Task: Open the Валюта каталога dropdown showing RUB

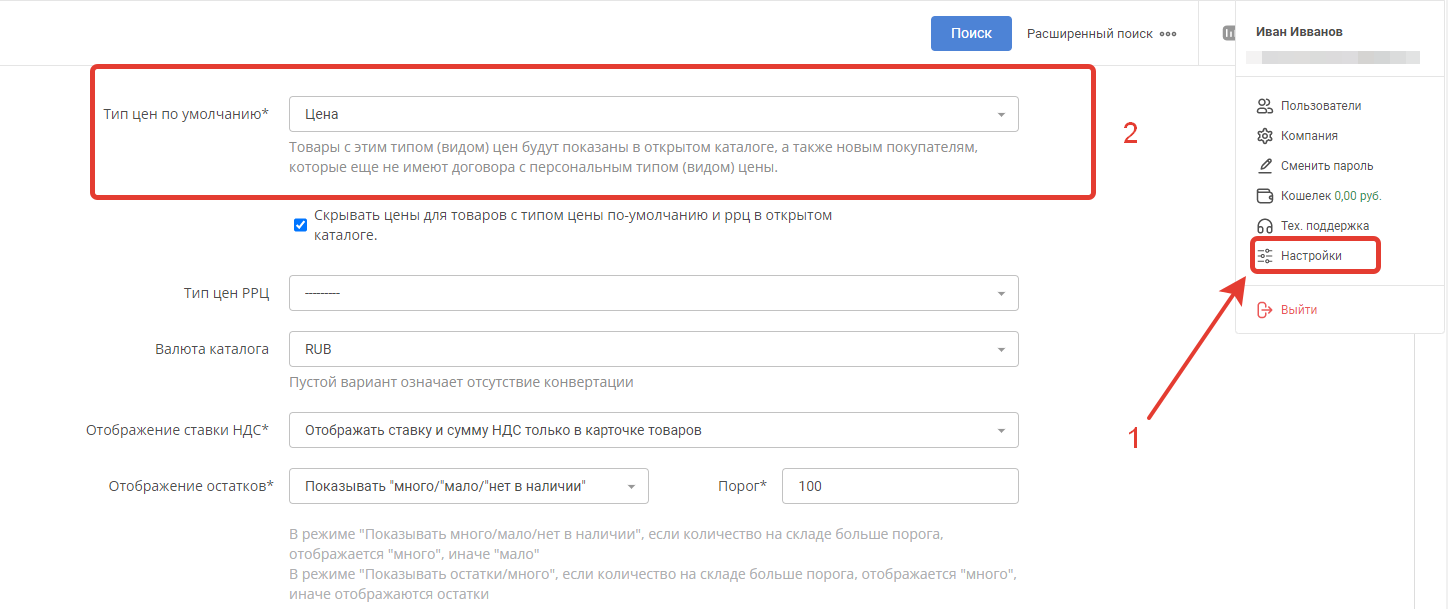Action: pyautogui.click(x=653, y=350)
